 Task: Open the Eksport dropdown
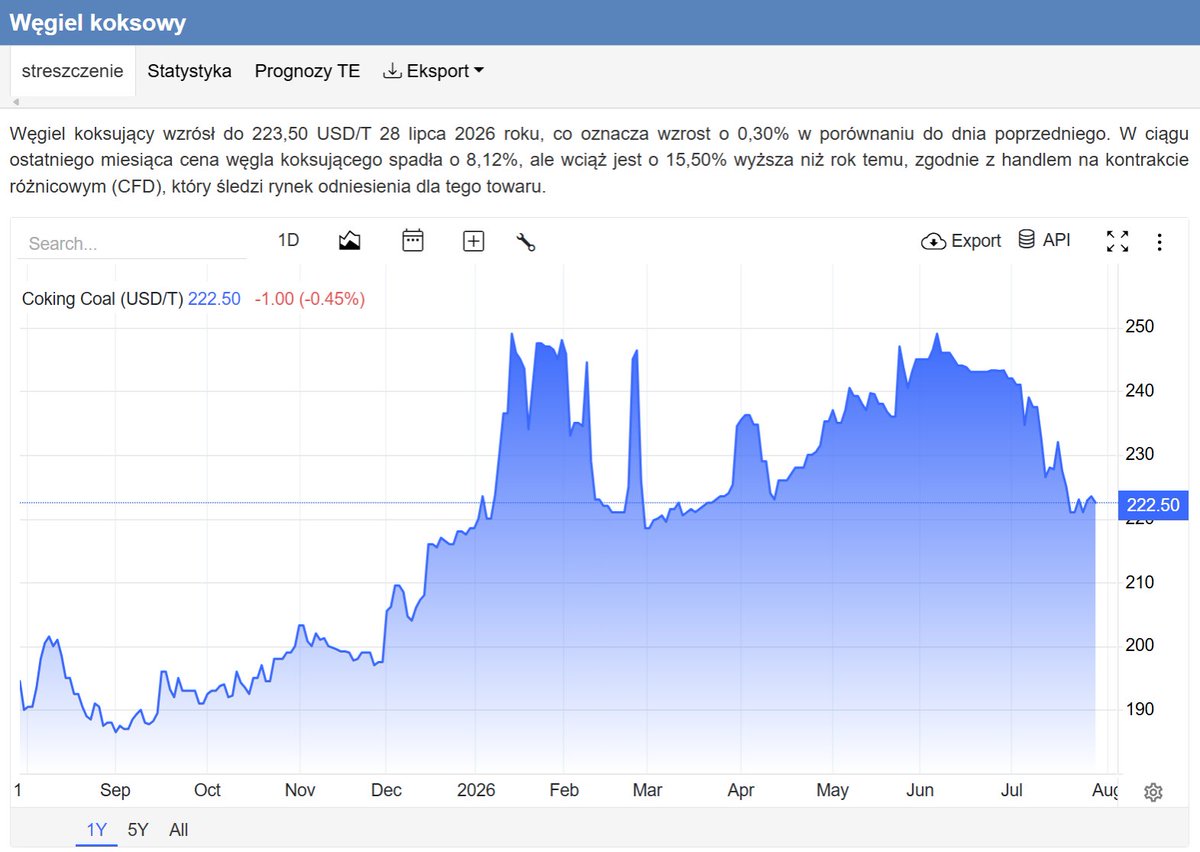434,71
